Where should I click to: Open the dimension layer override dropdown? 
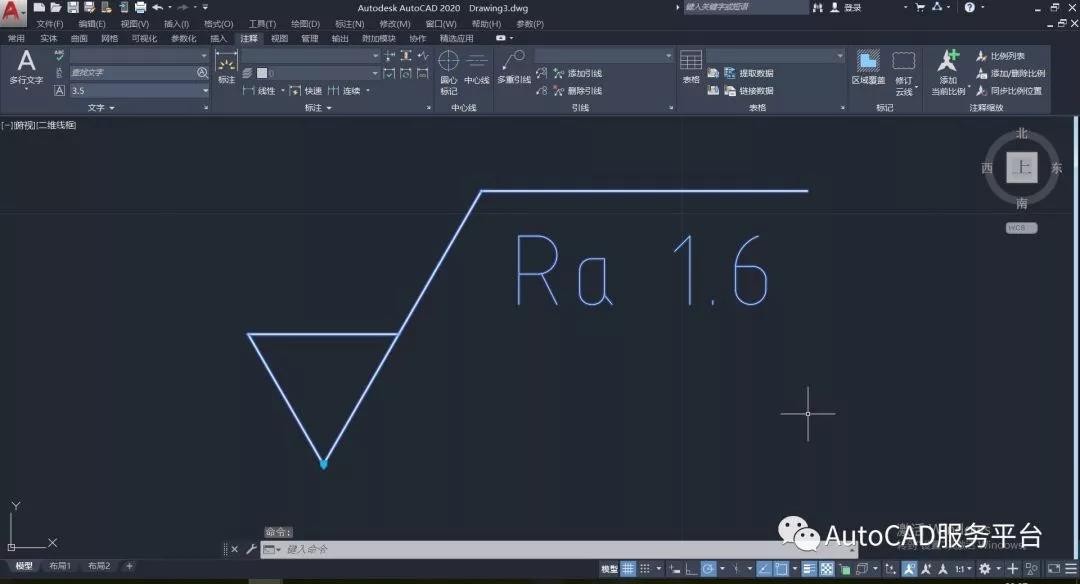[x=375, y=73]
